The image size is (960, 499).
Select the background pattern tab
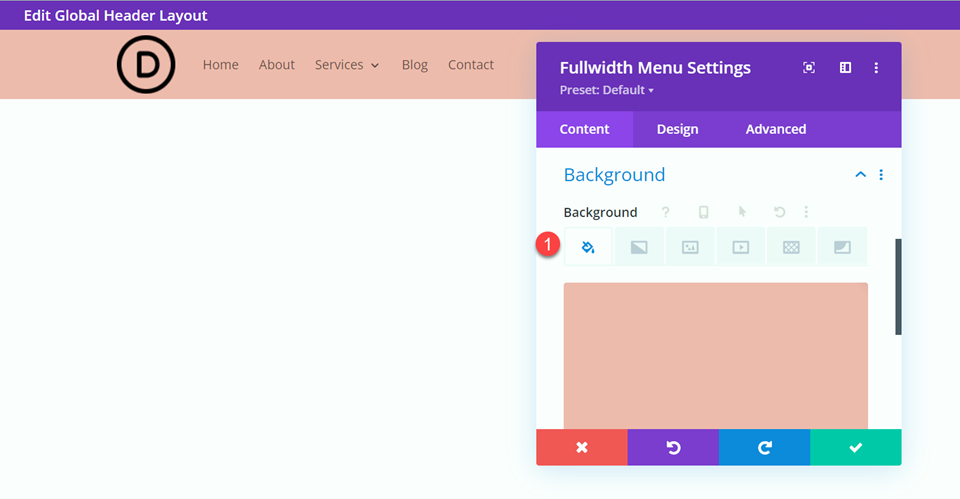[791, 247]
